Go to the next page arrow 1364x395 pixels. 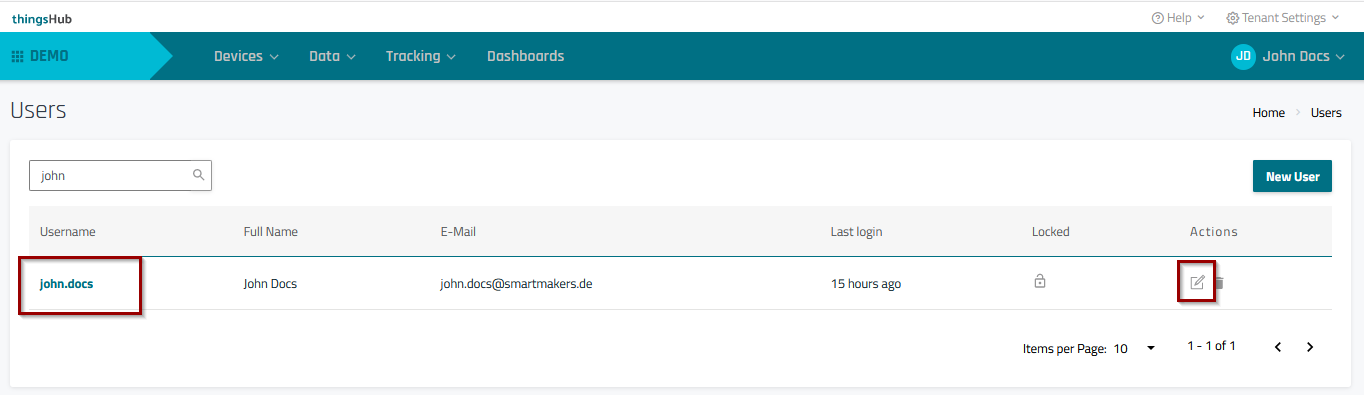coord(1310,347)
